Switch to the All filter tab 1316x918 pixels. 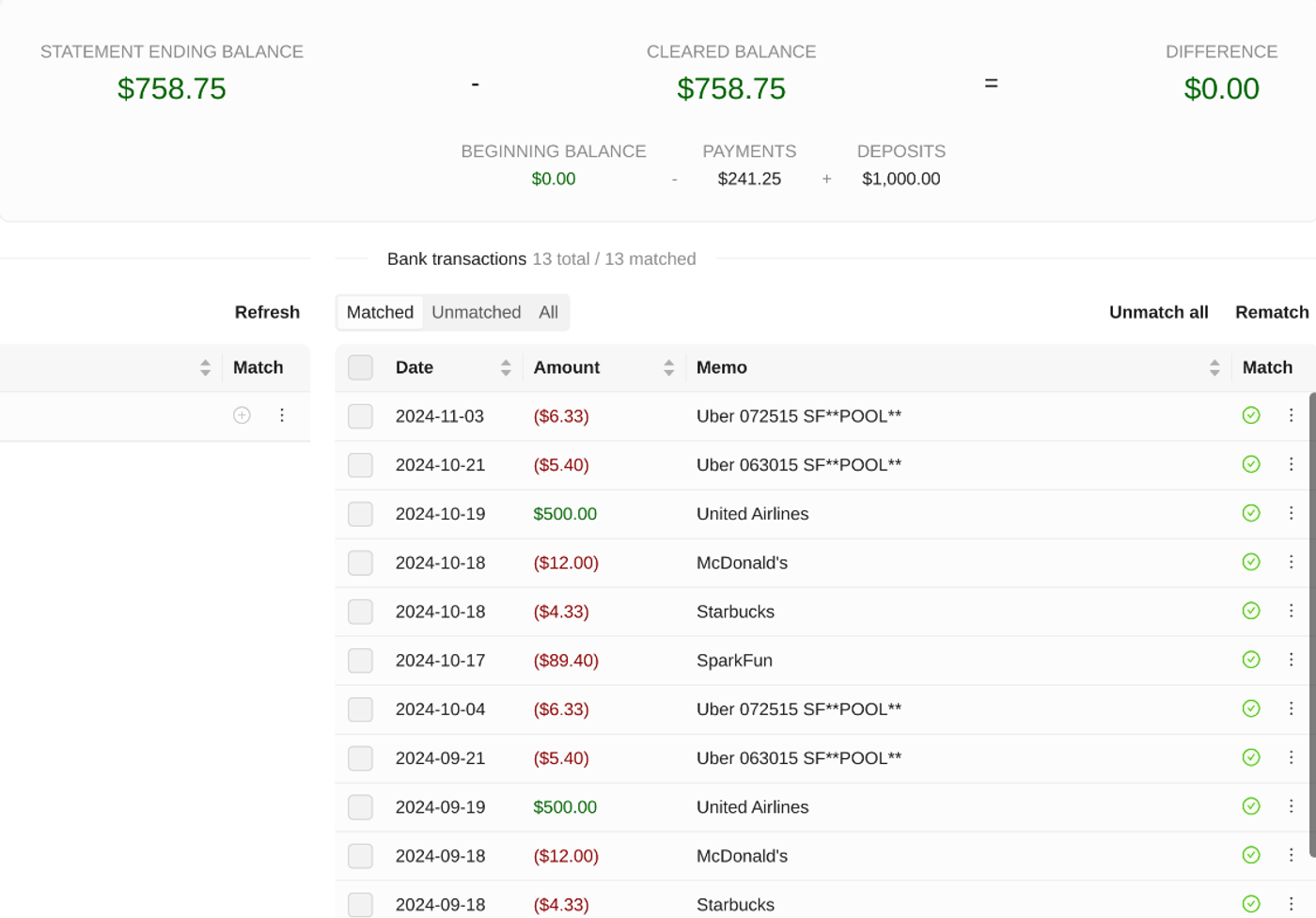pos(549,312)
